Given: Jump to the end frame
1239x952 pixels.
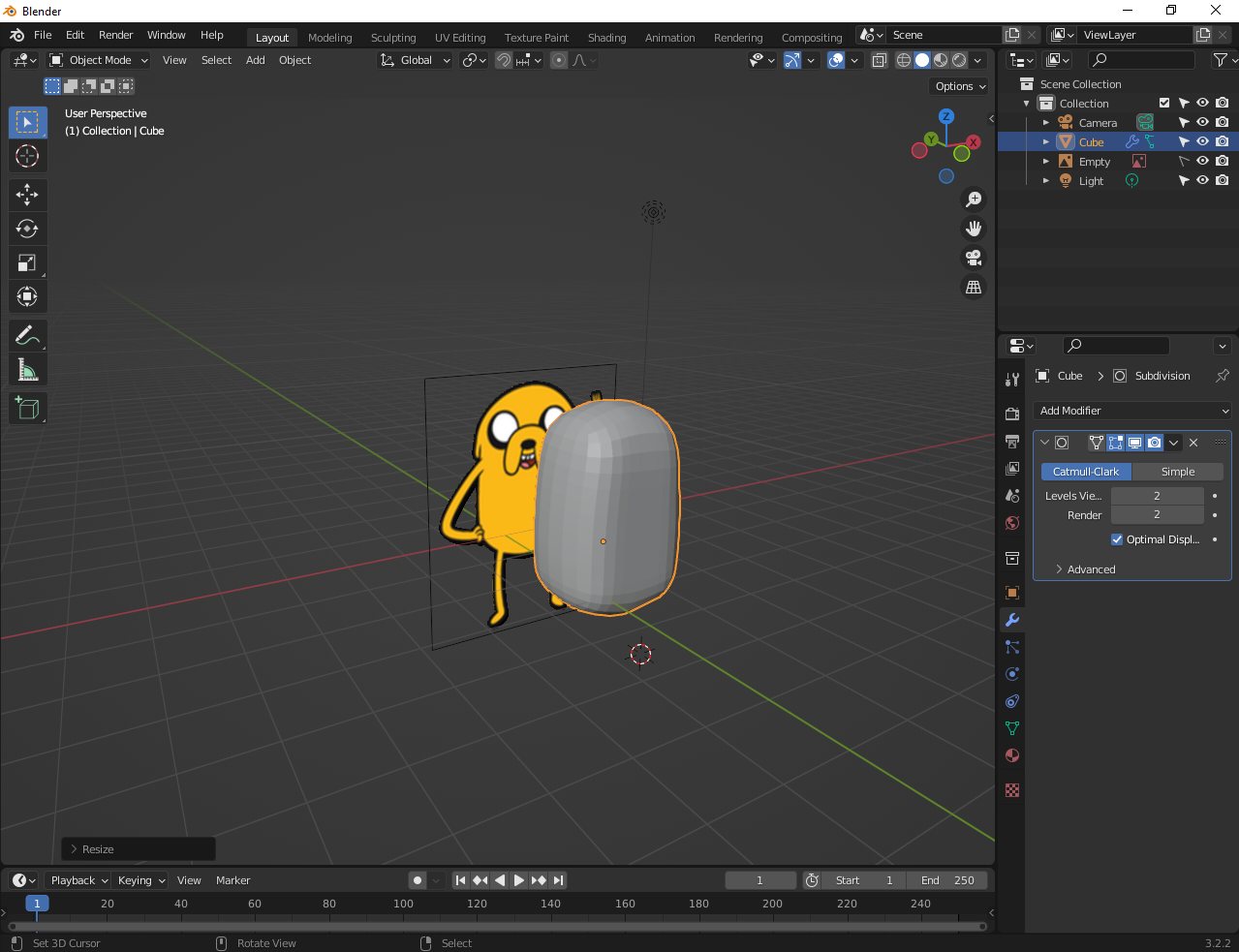Looking at the screenshot, I should [x=558, y=880].
